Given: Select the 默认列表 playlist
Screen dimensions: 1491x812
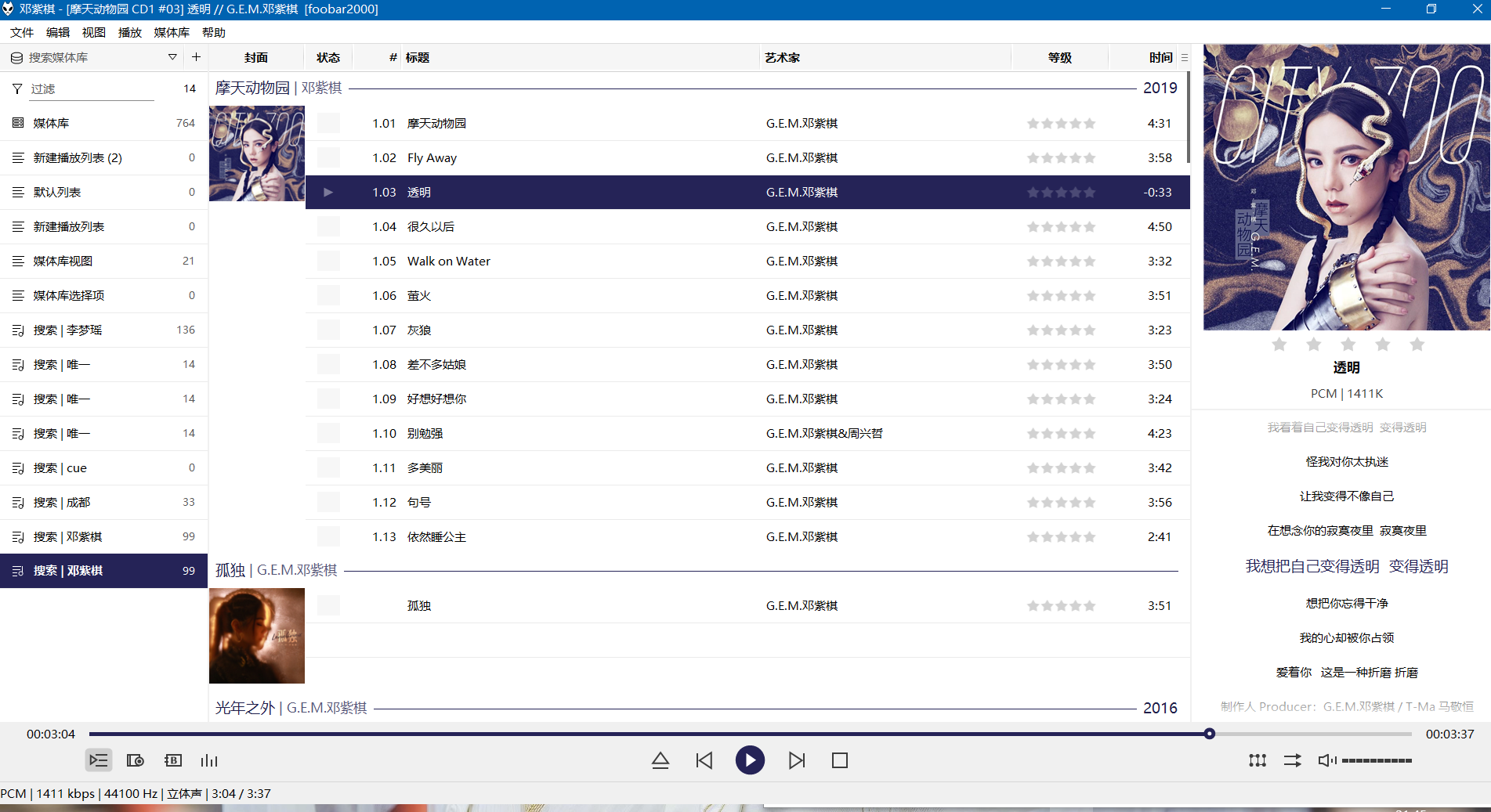Looking at the screenshot, I should pos(103,192).
